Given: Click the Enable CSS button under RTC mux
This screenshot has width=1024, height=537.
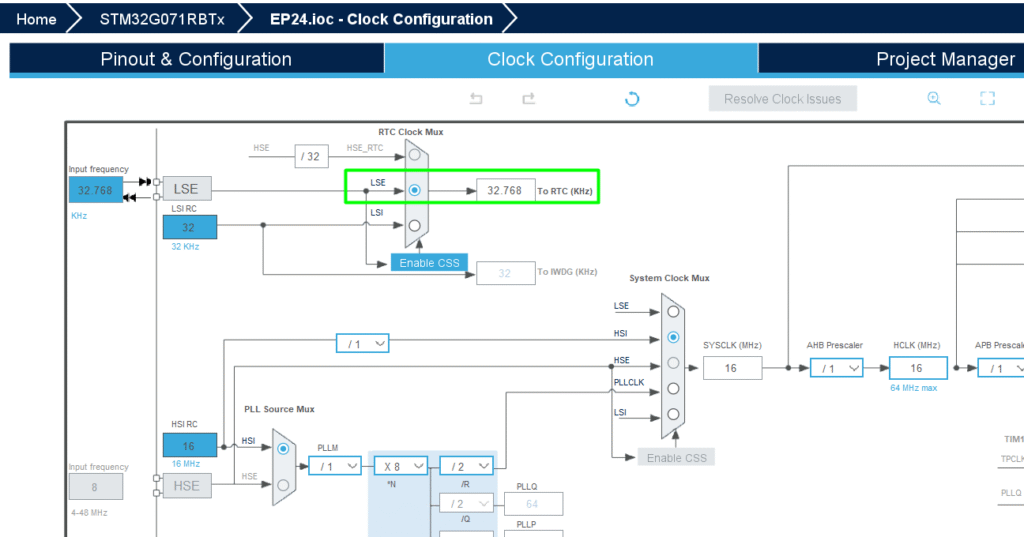Looking at the screenshot, I should click(x=429, y=262).
